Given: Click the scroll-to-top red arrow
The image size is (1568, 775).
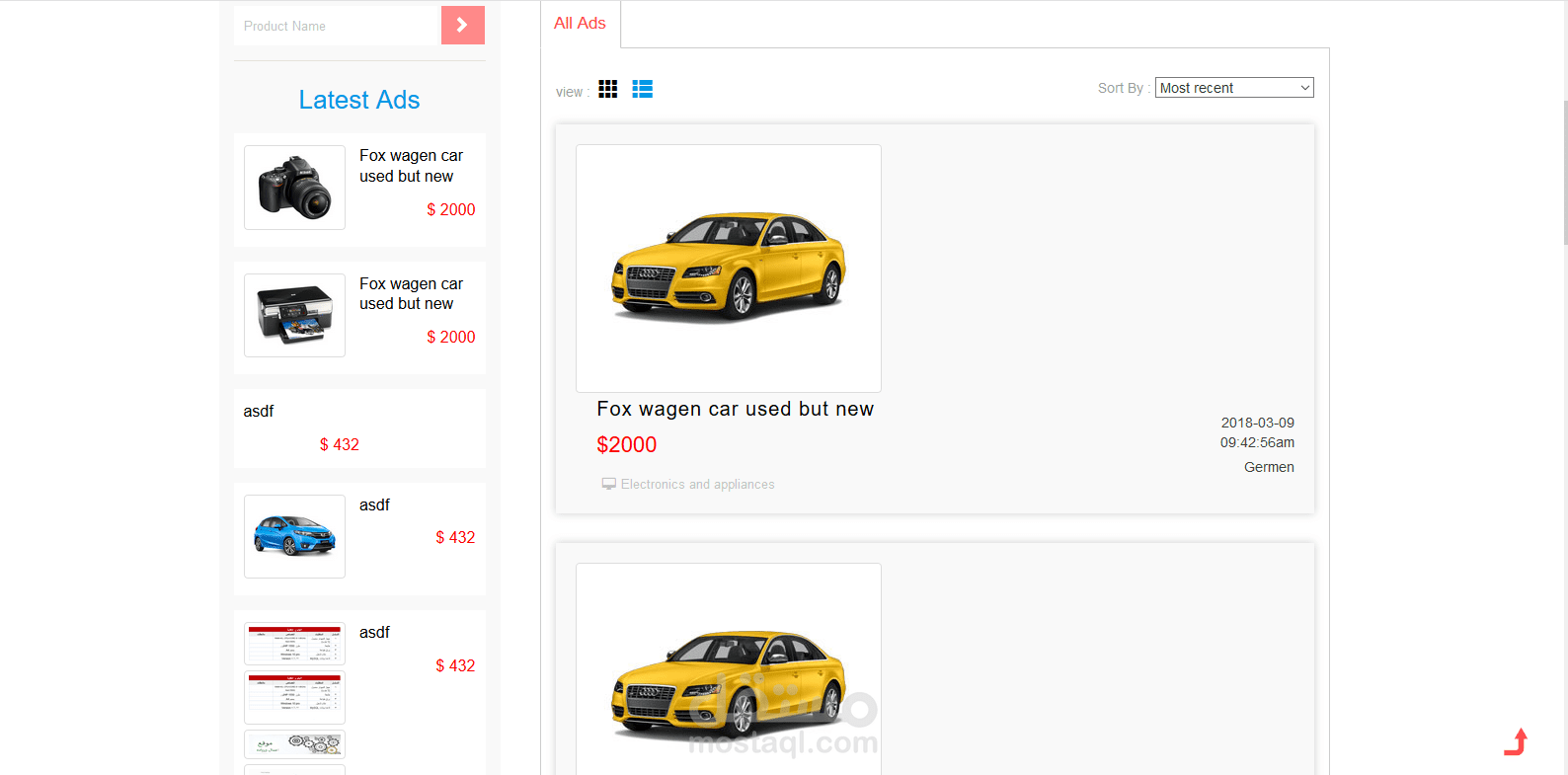Looking at the screenshot, I should click(1517, 741).
